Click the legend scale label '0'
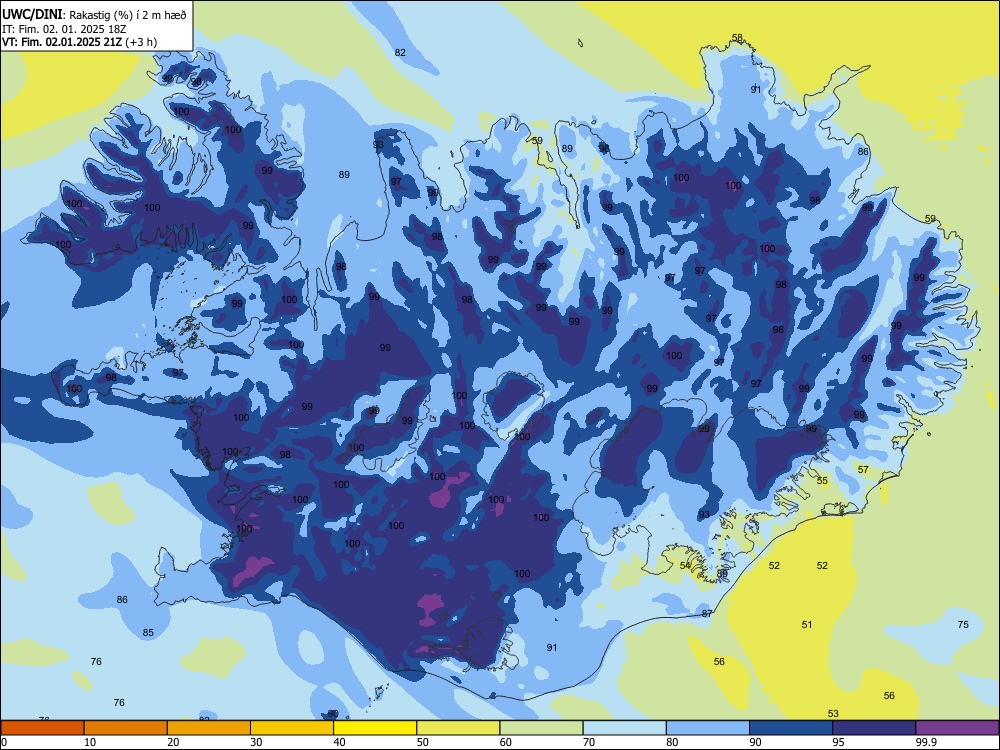The width and height of the screenshot is (1000, 750). pos(4,742)
